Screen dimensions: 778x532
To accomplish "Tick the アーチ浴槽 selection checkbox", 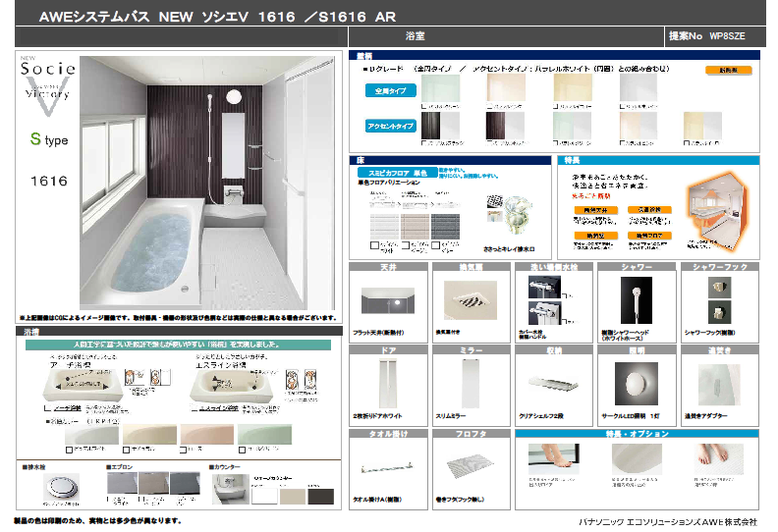I will click(x=48, y=408).
